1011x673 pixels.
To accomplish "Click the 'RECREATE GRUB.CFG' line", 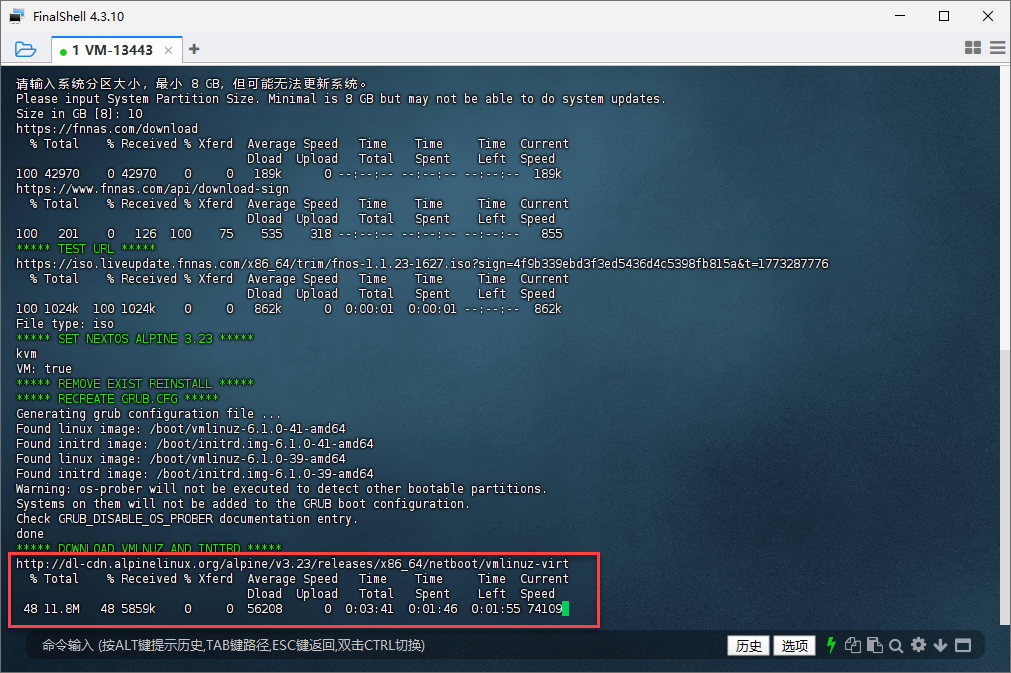I will (117, 398).
